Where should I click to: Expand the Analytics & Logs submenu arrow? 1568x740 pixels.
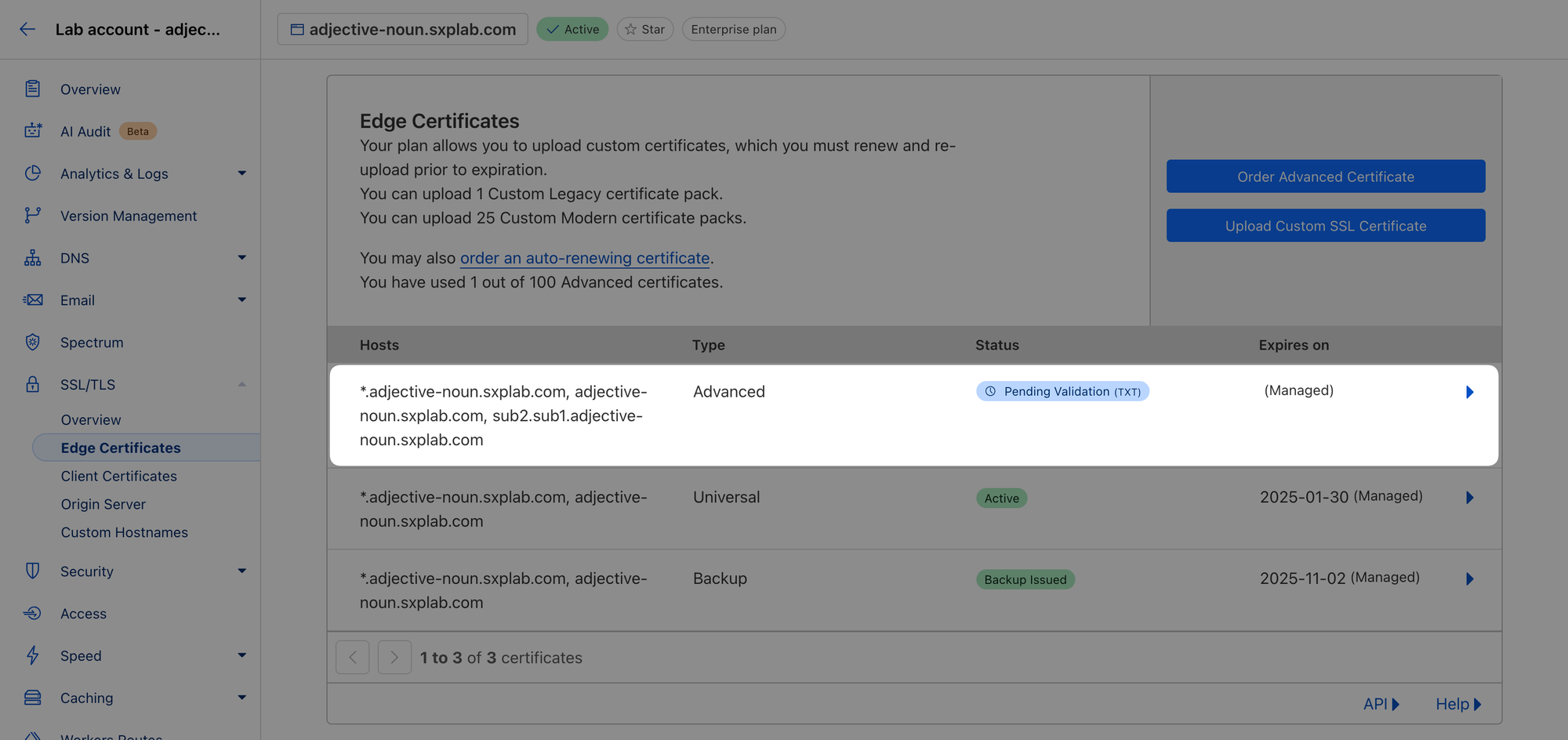pos(242,173)
